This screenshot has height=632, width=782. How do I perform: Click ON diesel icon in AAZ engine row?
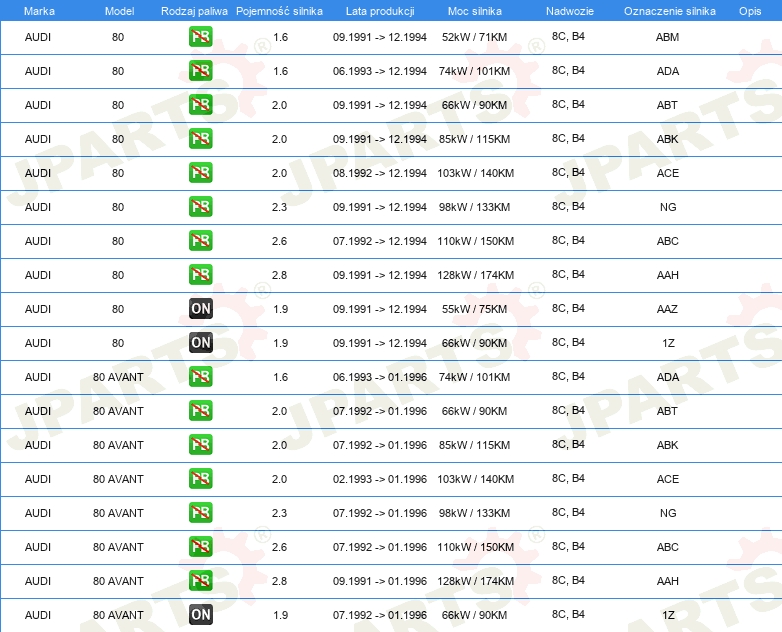coord(200,309)
